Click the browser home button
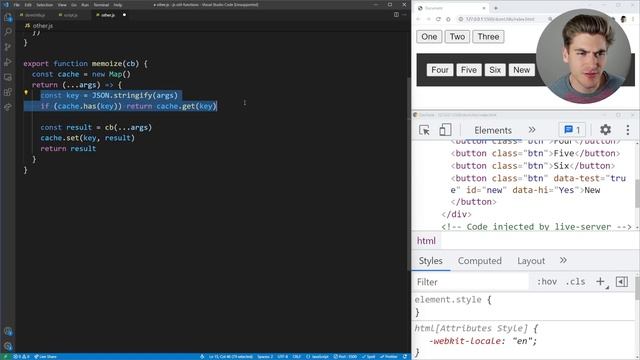Image resolution: width=640 pixels, height=360 pixels. (x=448, y=19)
